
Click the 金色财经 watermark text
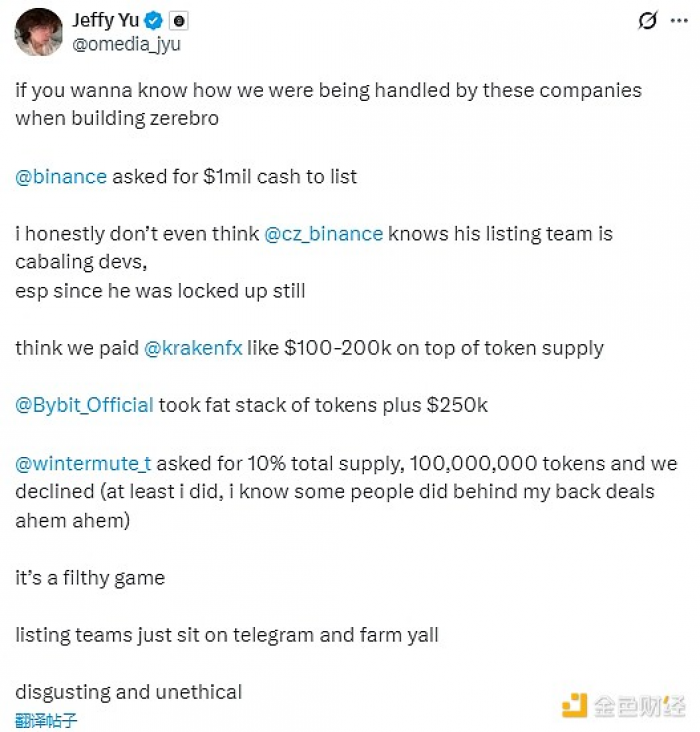639,705
